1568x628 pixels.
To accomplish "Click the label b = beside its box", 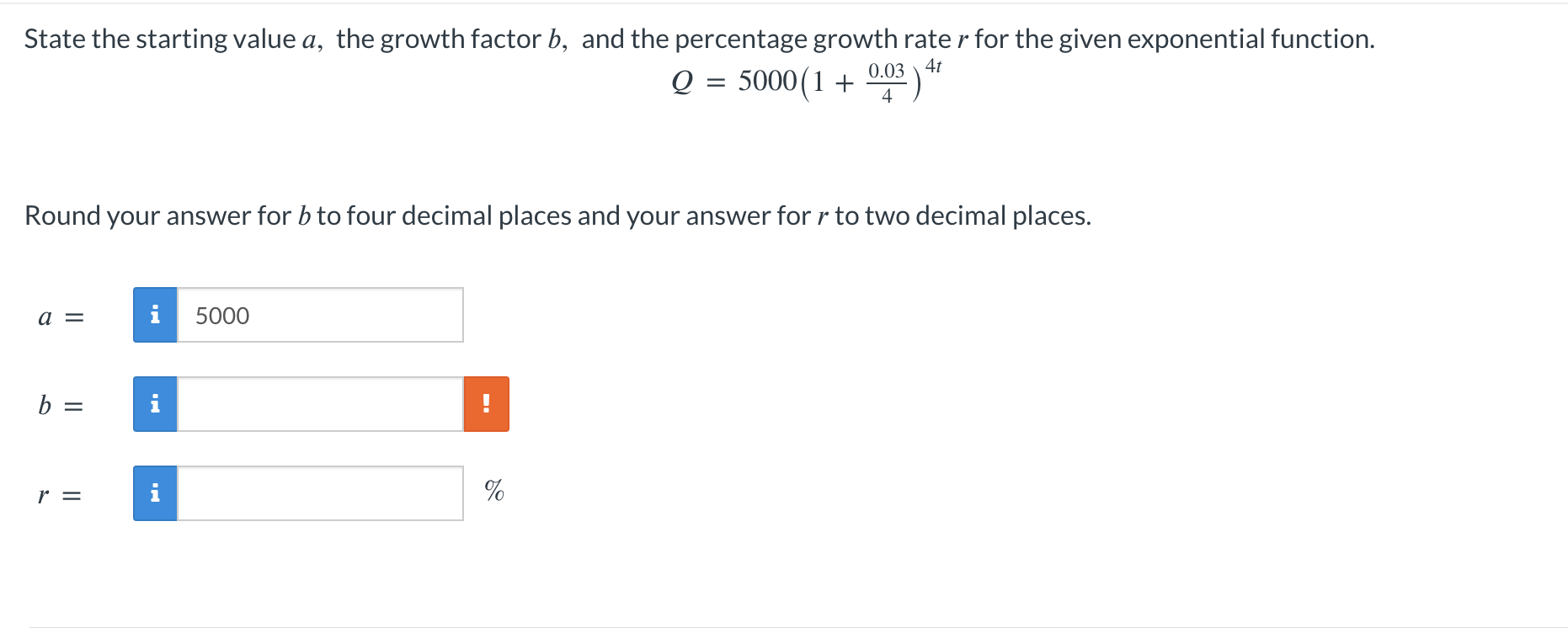I will (61, 406).
